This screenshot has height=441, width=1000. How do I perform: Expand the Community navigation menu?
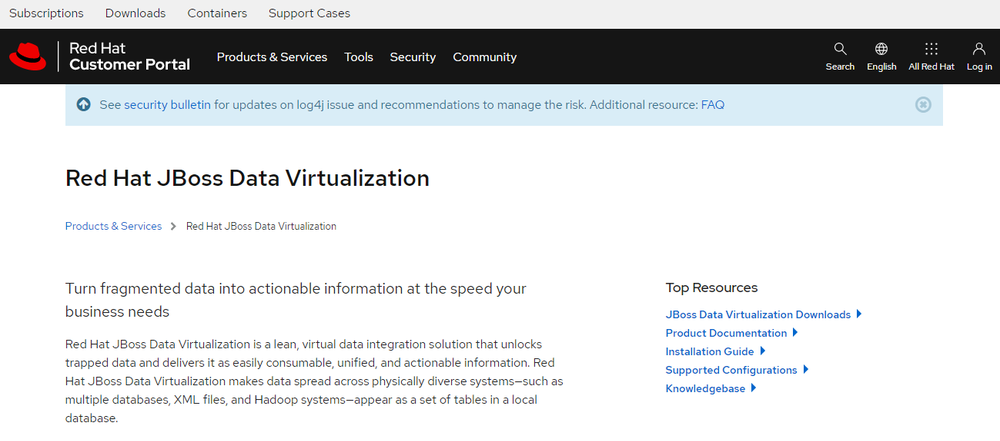click(x=485, y=57)
